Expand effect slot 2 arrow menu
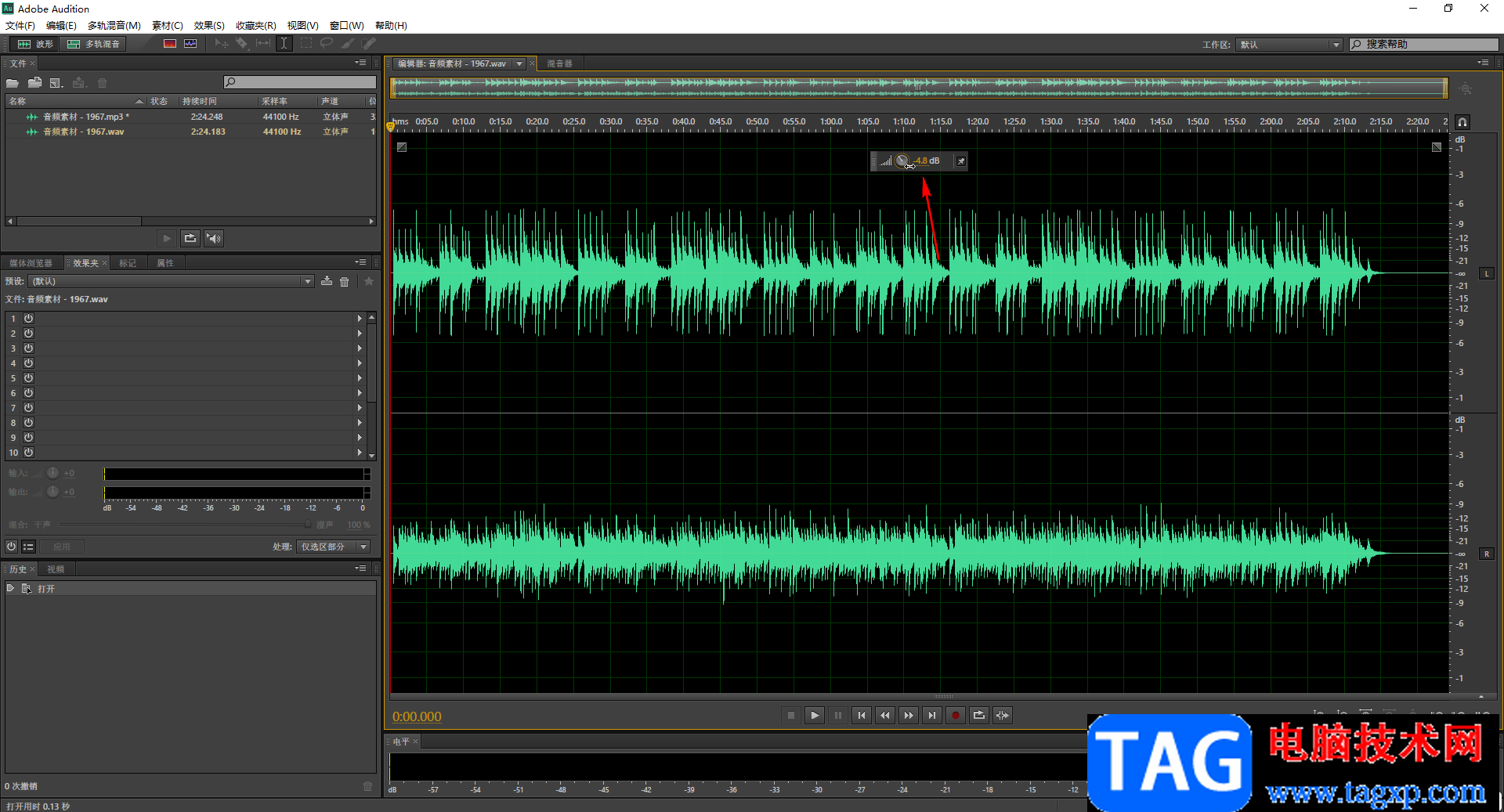This screenshot has width=1504, height=812. 360,334
